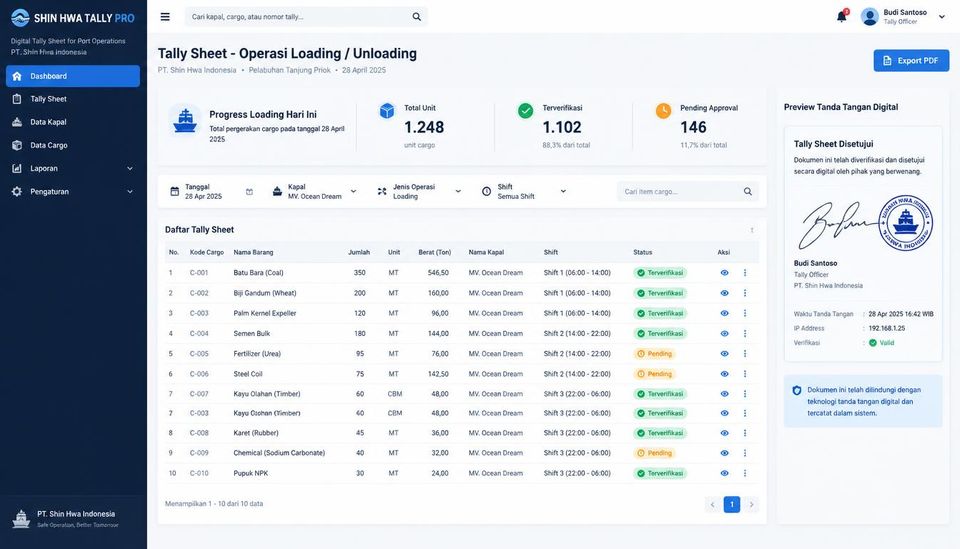Expand the Laporan chevron
Screen dimensions: 960x549
[130, 168]
